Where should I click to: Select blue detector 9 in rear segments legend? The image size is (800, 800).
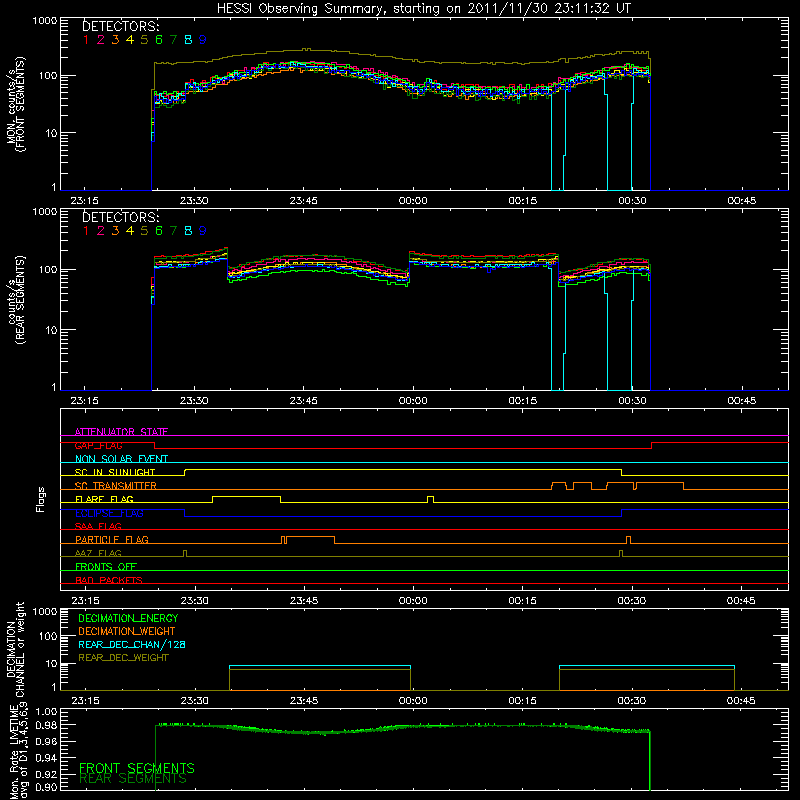tap(203, 231)
